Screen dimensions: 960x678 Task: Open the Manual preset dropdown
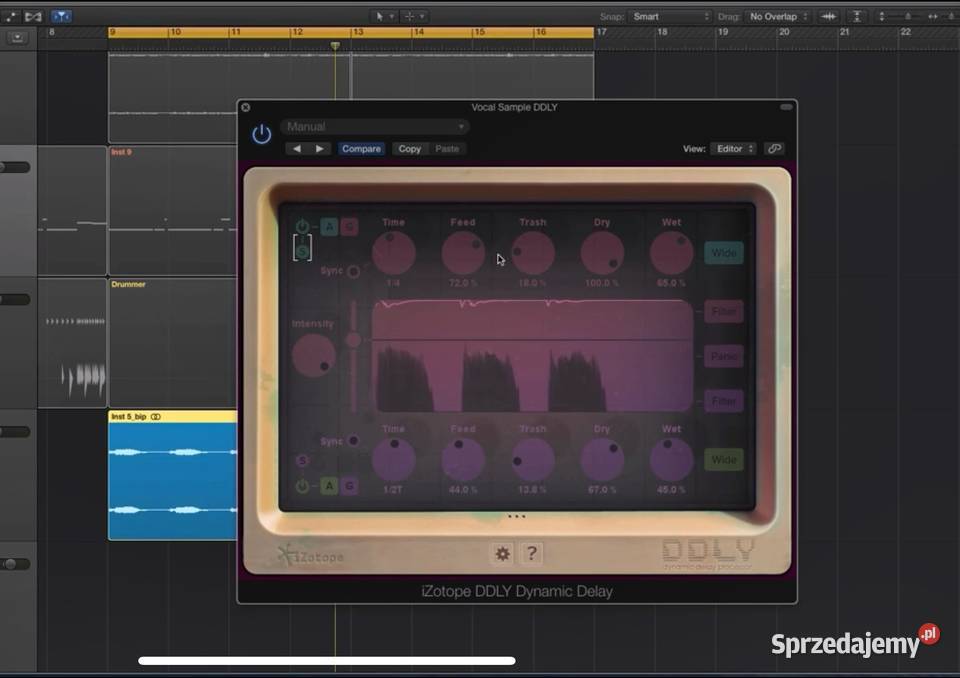pos(375,126)
